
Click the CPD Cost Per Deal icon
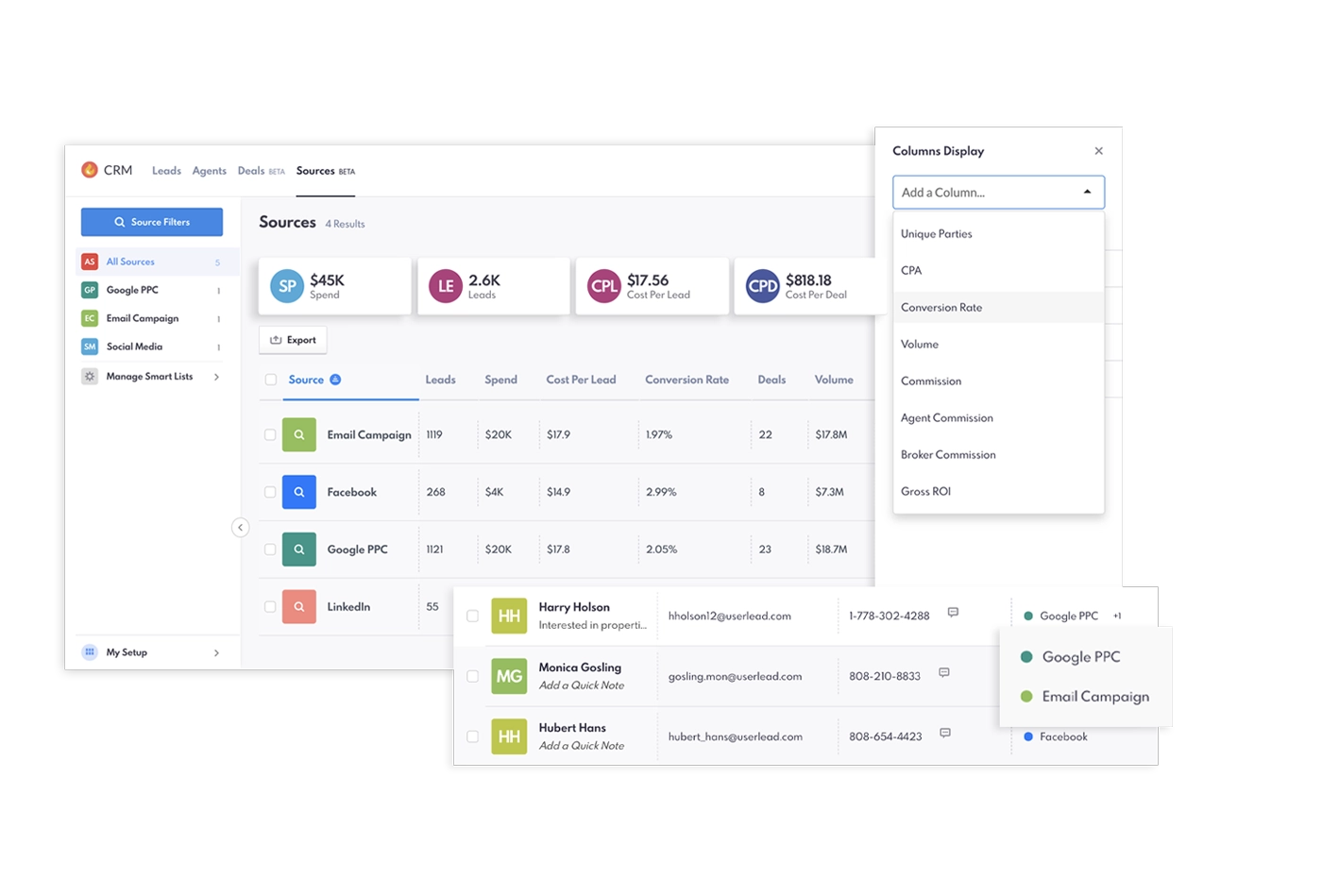[762, 285]
